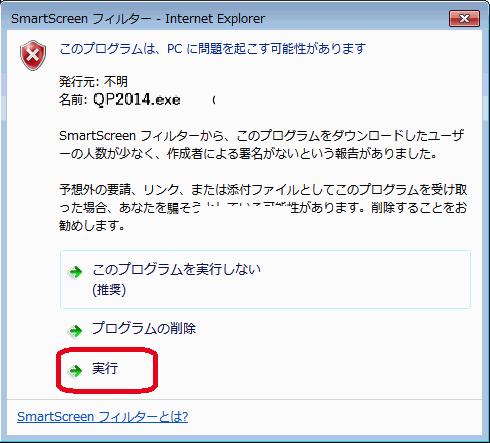Click the 名前: label
Screen dimensions: 490x443
(x=73, y=99)
